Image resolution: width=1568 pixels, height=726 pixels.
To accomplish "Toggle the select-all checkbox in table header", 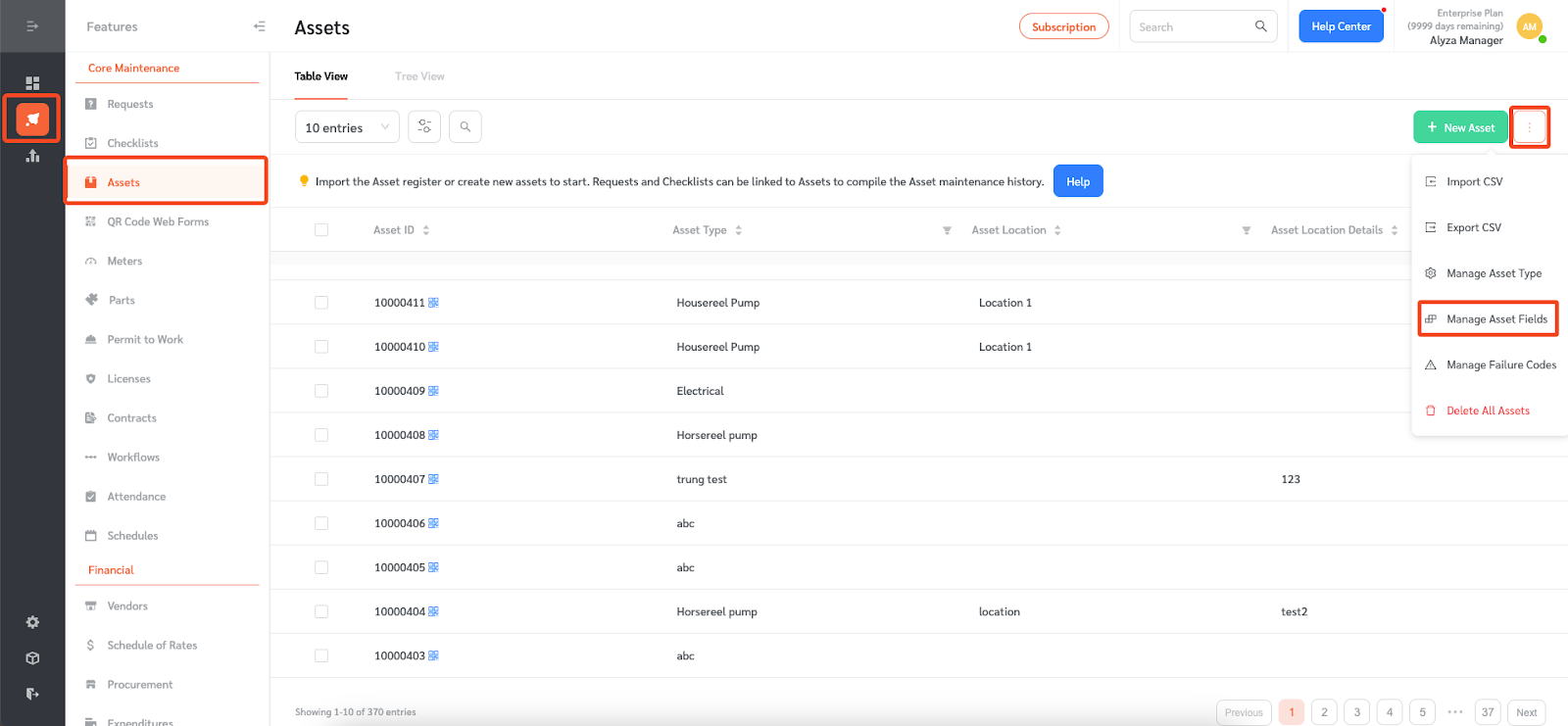I will click(321, 230).
